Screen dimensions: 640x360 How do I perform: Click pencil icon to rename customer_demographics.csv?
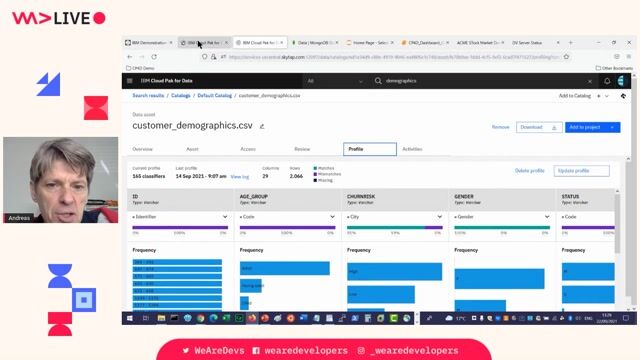(x=262, y=126)
